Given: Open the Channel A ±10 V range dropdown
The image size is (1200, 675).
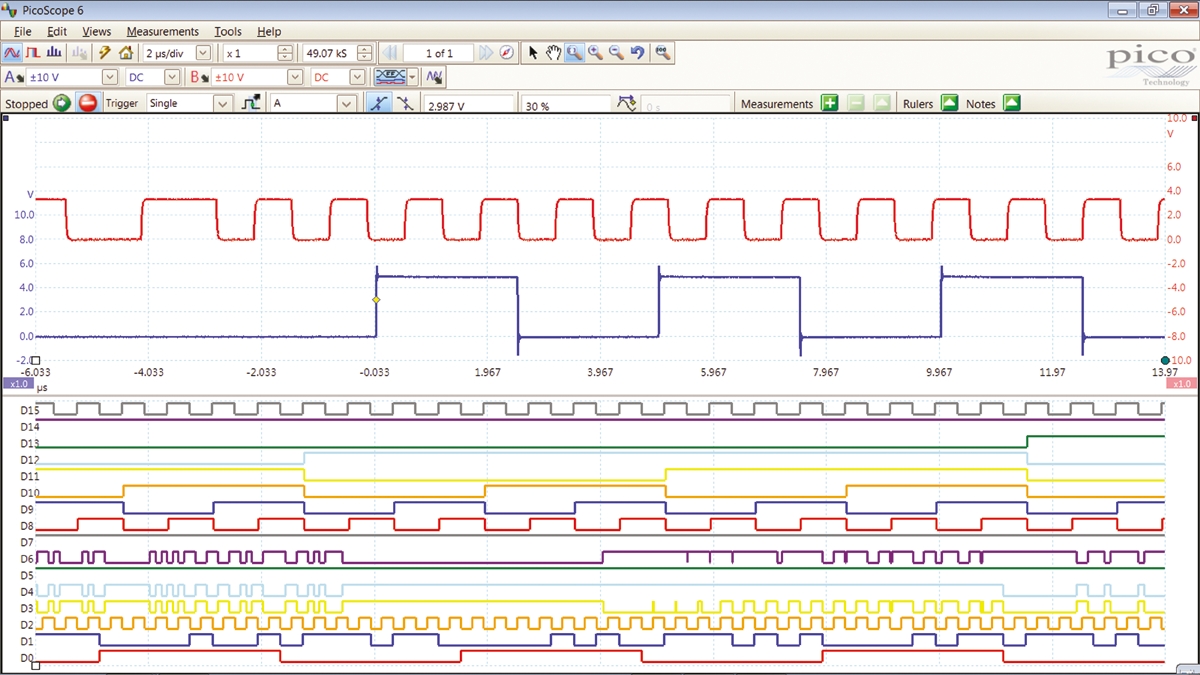Looking at the screenshot, I should pyautogui.click(x=108, y=76).
